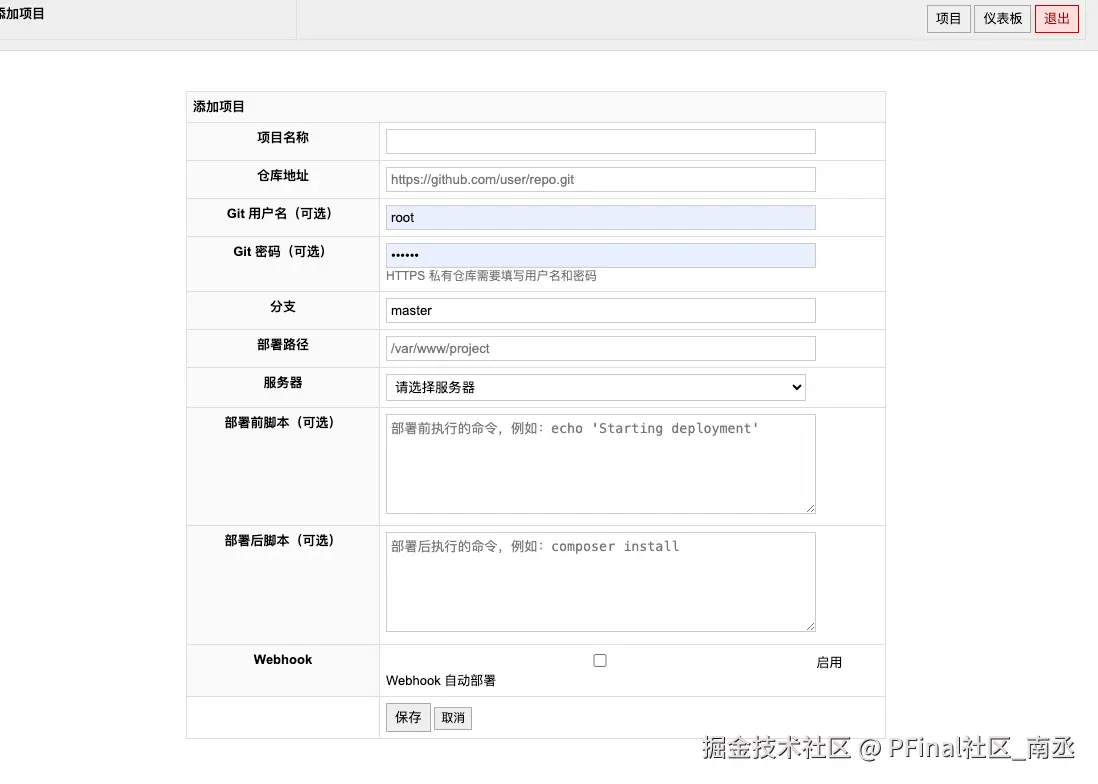Click the 项目名称 input field

(x=600, y=141)
